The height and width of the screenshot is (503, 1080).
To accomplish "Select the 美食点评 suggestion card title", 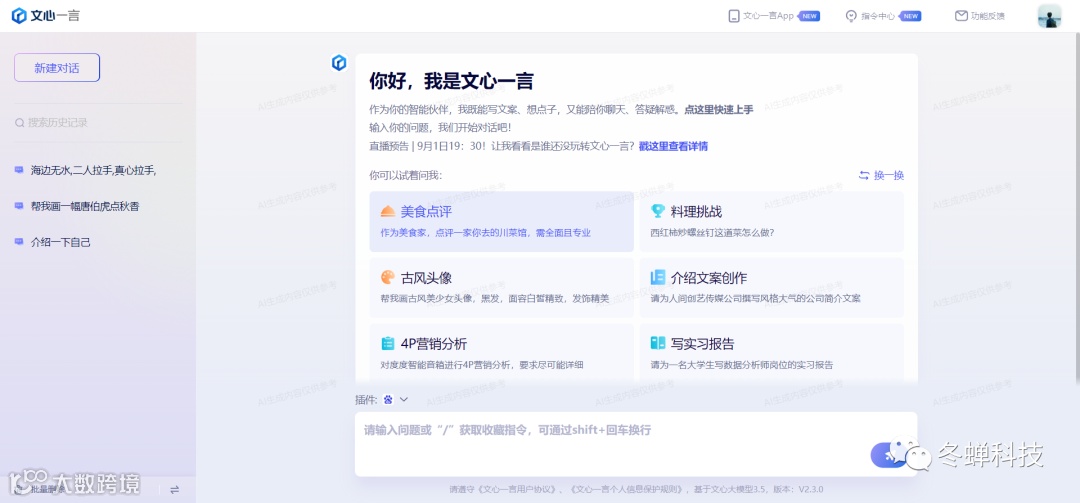I will 426,212.
